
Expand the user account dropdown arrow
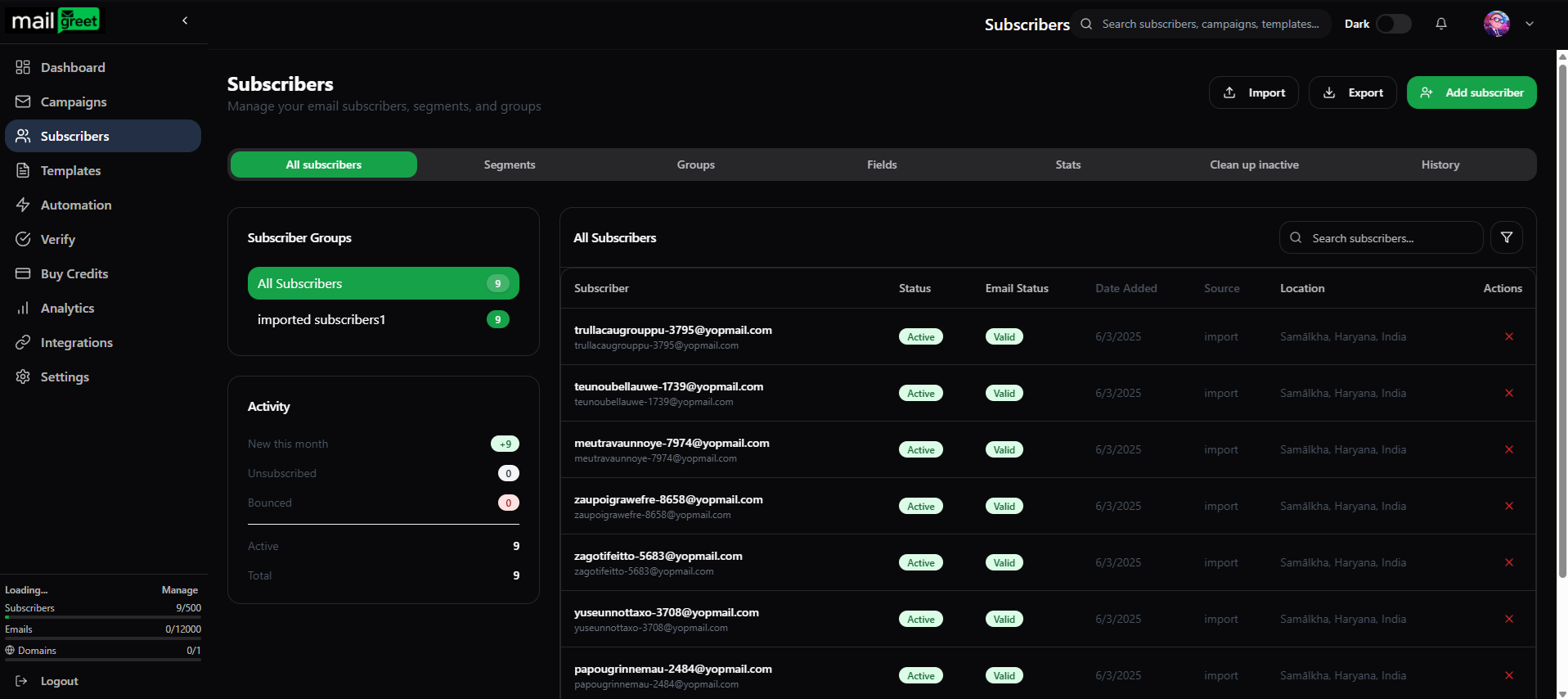coord(1530,24)
